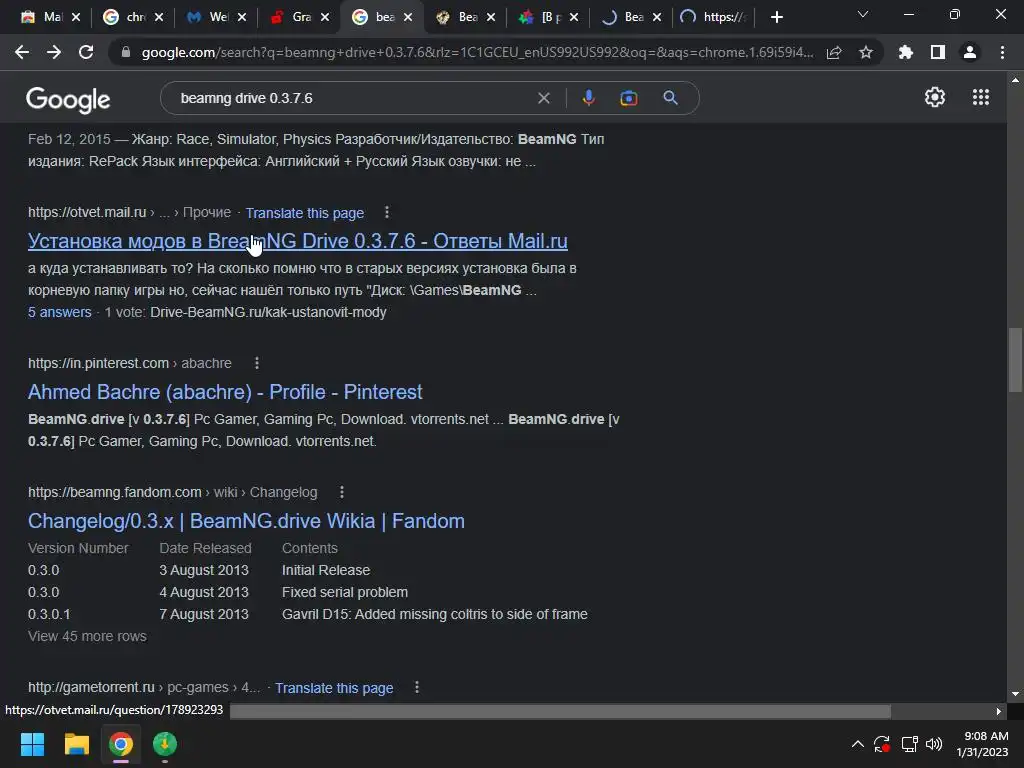Translate the otvet.mail.ru page
1024x768 pixels.
point(304,213)
